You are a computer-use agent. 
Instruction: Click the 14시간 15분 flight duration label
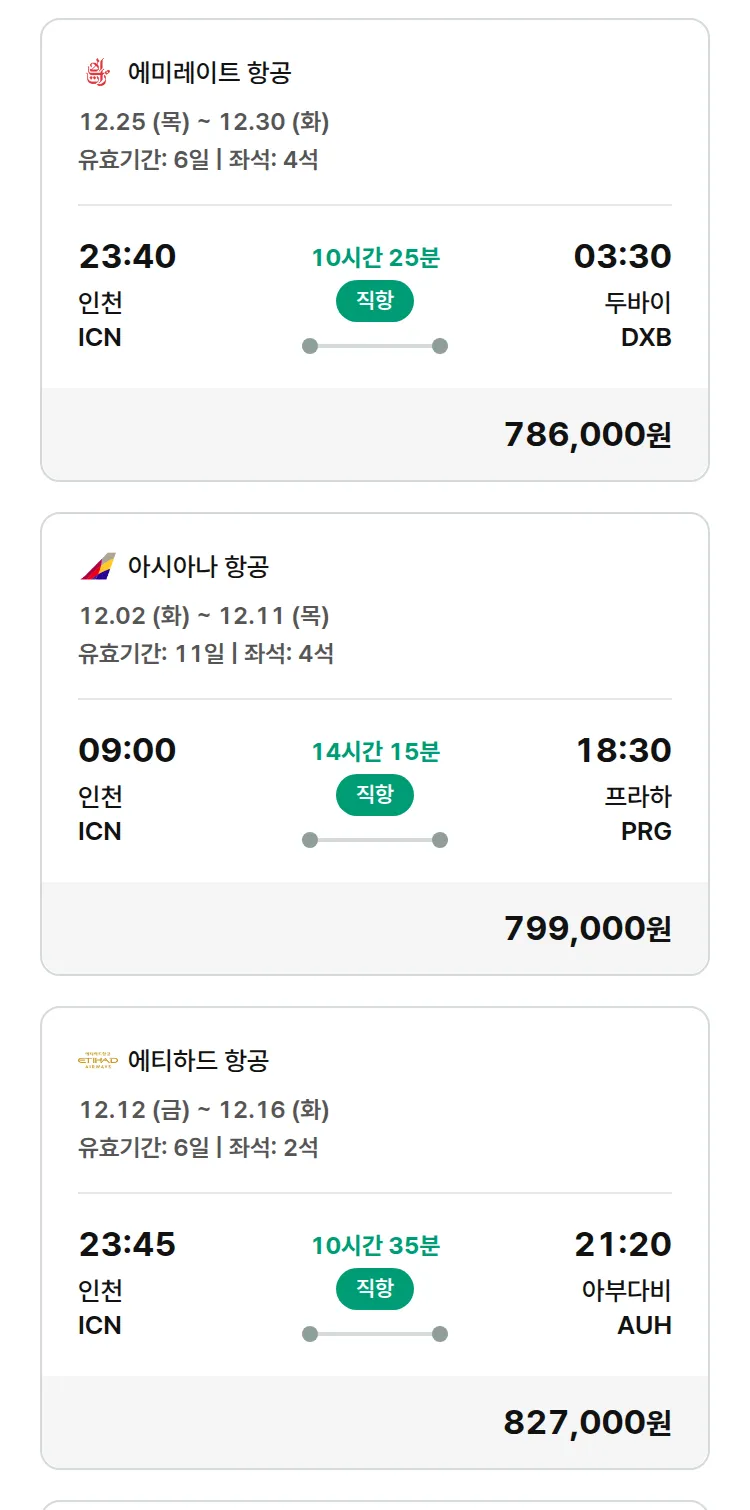pyautogui.click(x=375, y=752)
